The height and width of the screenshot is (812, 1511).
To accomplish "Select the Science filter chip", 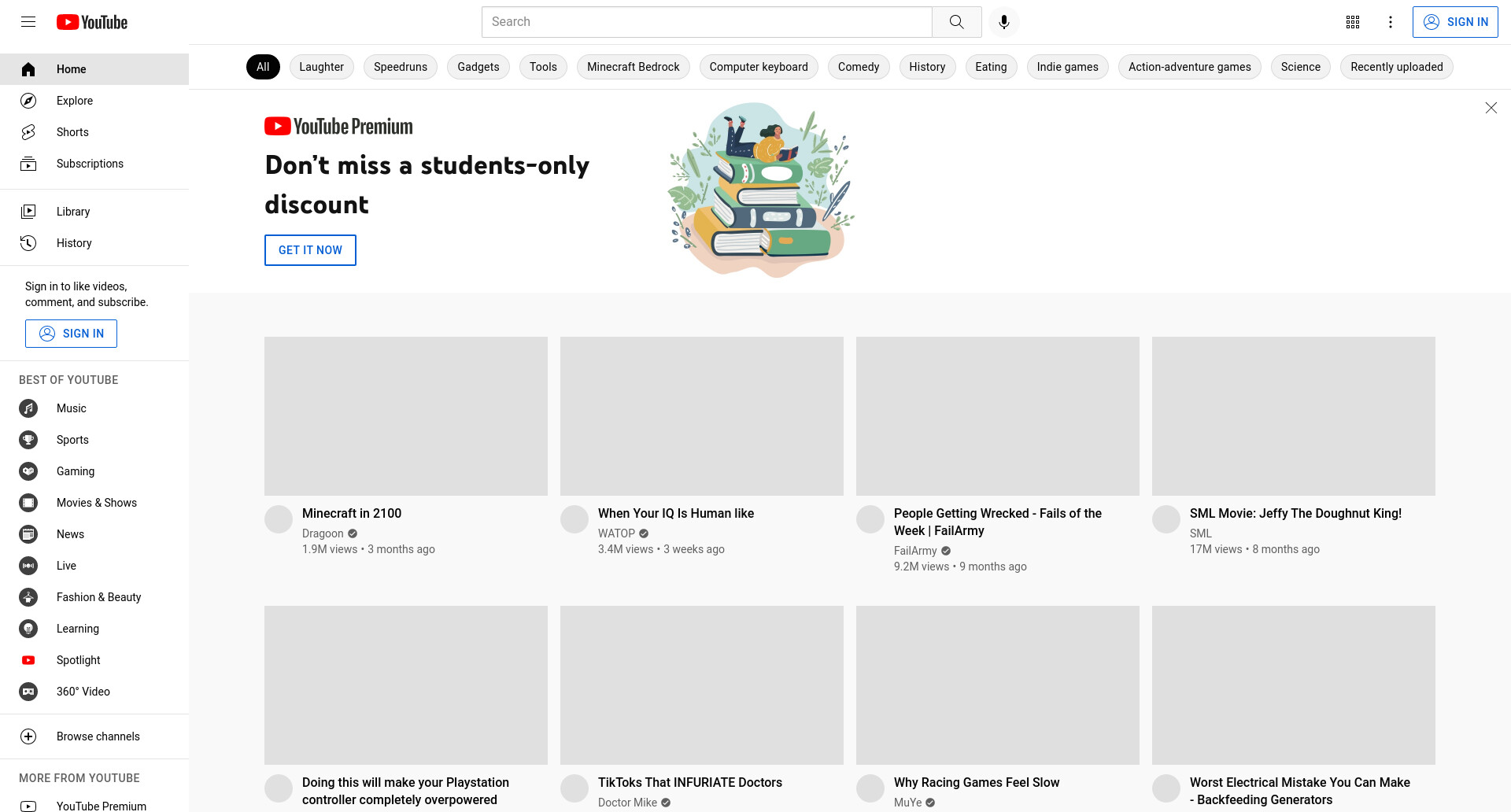I will click(x=1301, y=67).
